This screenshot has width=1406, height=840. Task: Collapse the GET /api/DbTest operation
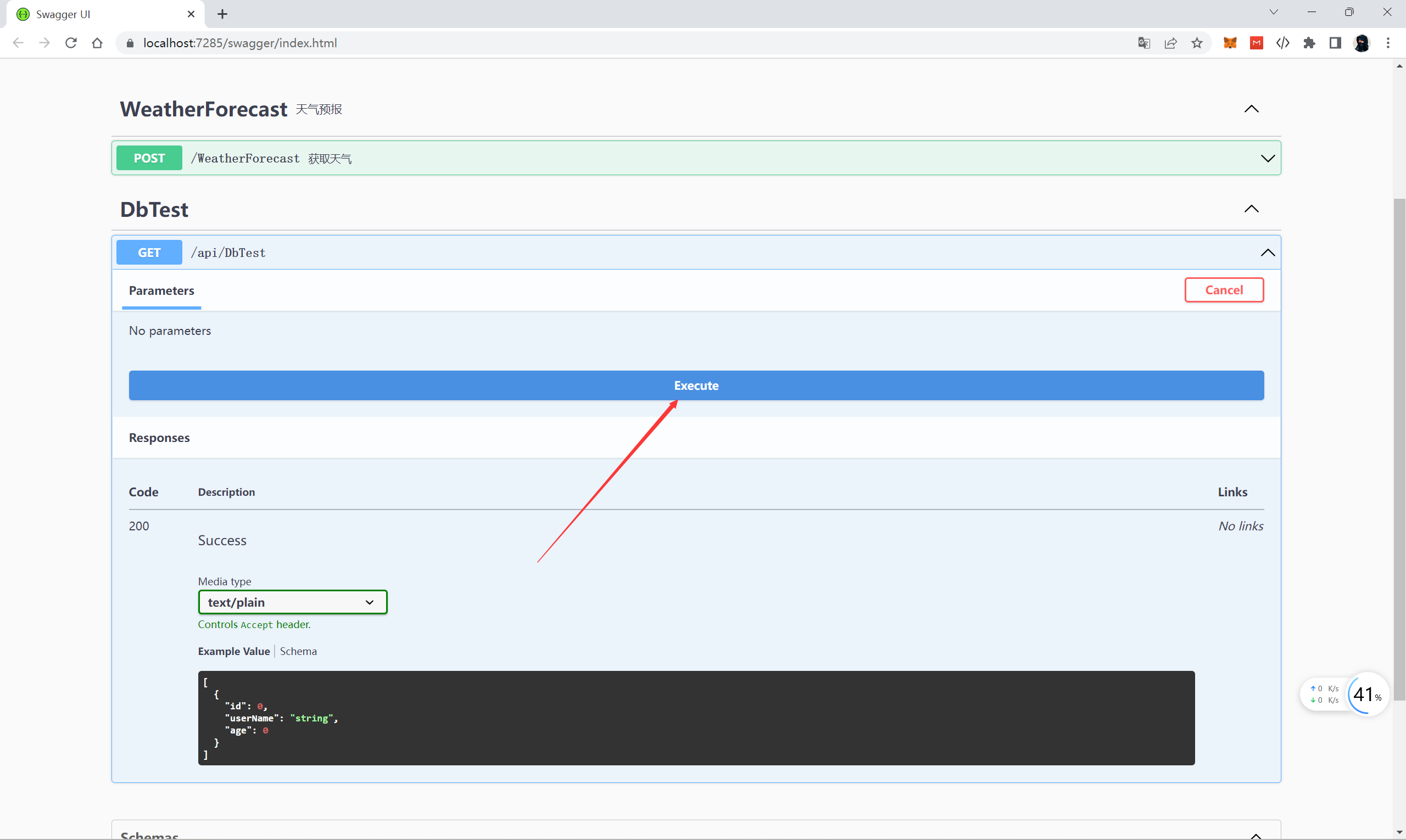coord(1267,253)
